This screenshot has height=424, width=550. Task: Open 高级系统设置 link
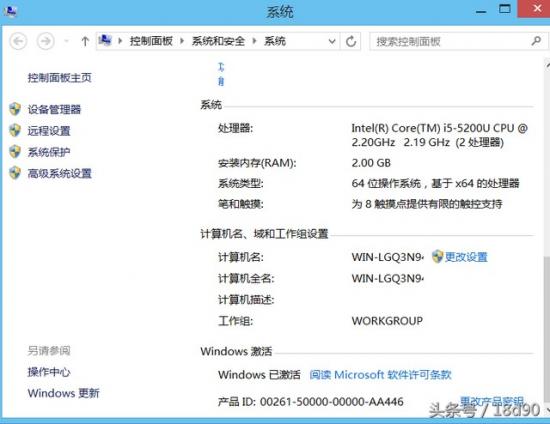click(x=60, y=173)
